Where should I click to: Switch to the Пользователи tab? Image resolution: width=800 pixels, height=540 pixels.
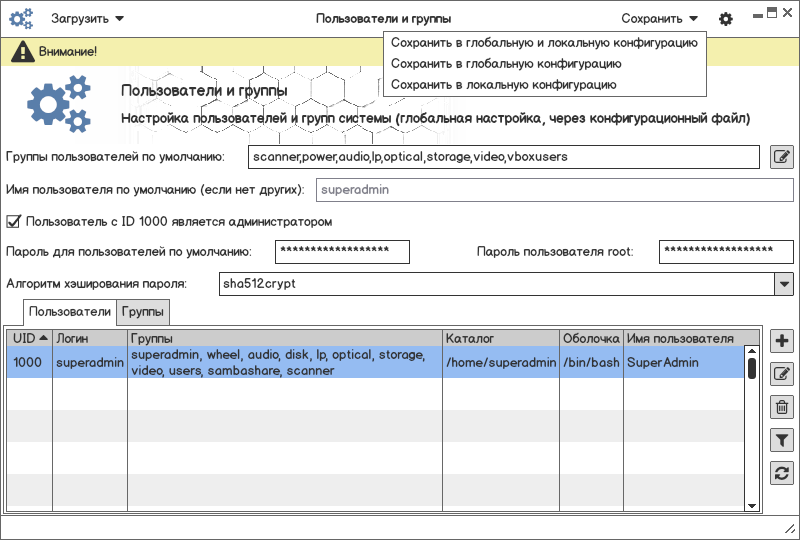[70, 313]
